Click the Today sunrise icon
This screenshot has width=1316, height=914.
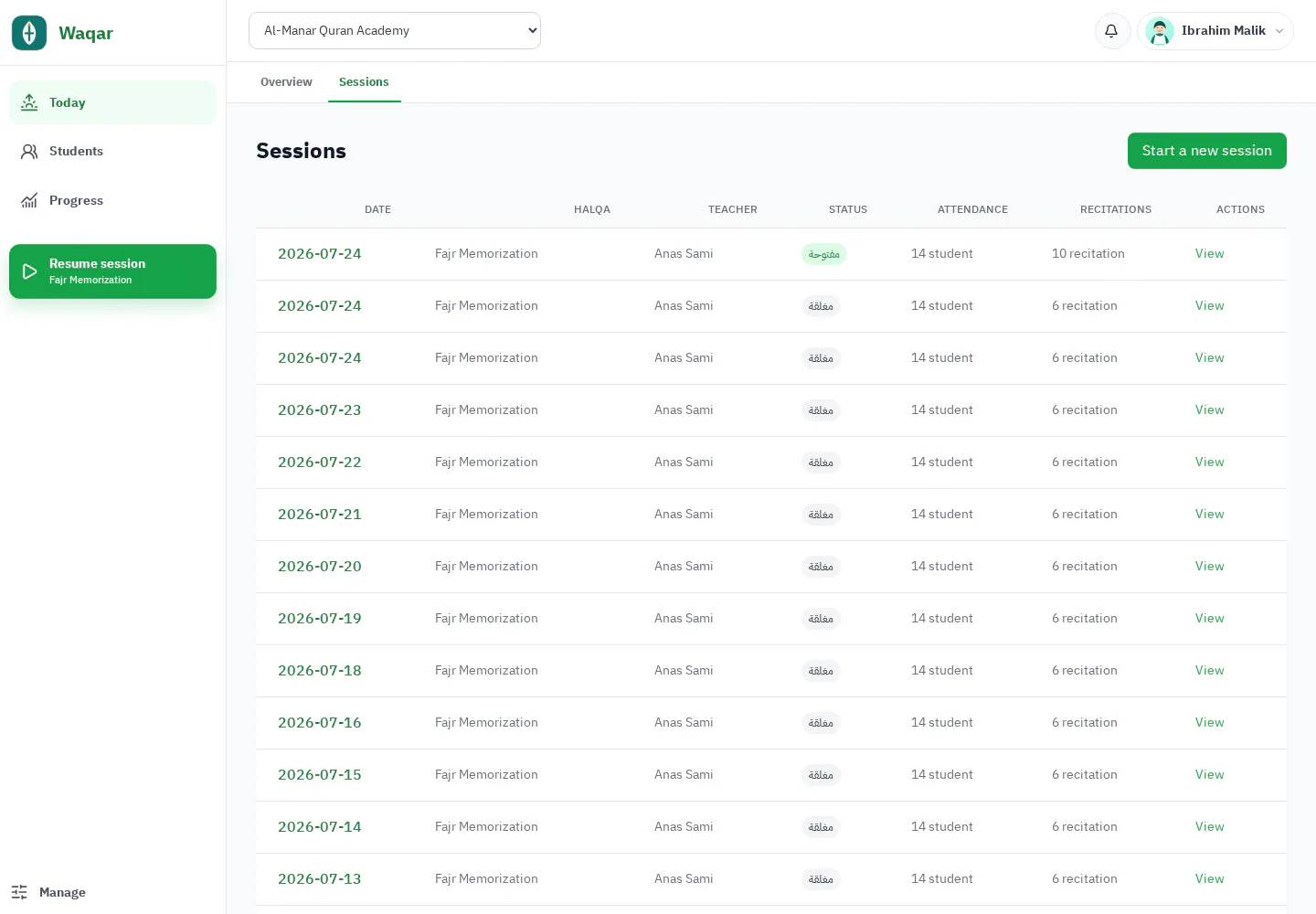pos(29,102)
